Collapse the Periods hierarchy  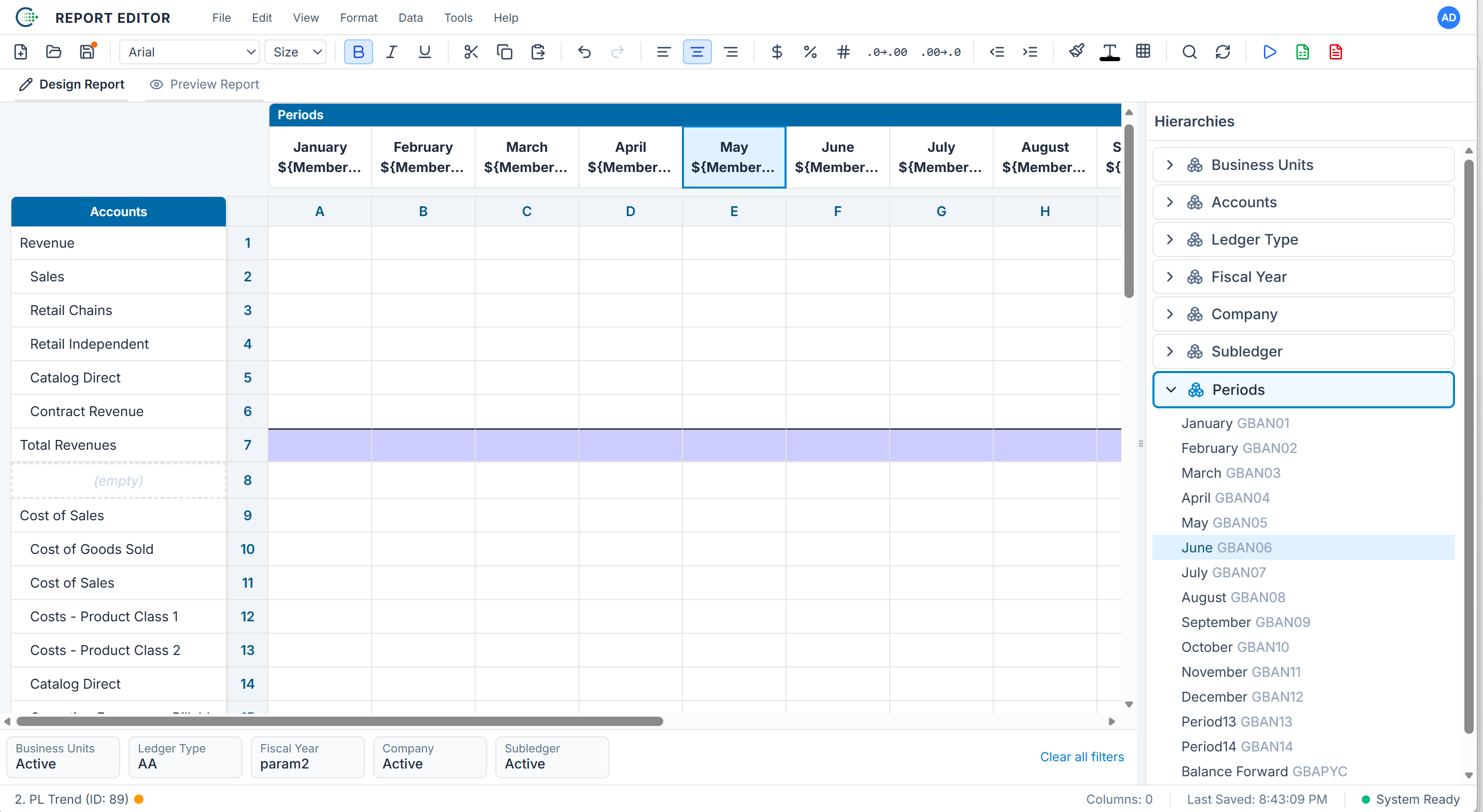tap(1171, 390)
